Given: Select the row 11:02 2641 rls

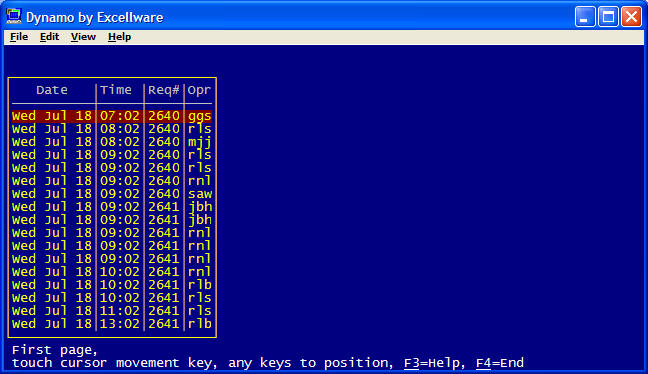Looking at the screenshot, I should (x=112, y=311).
